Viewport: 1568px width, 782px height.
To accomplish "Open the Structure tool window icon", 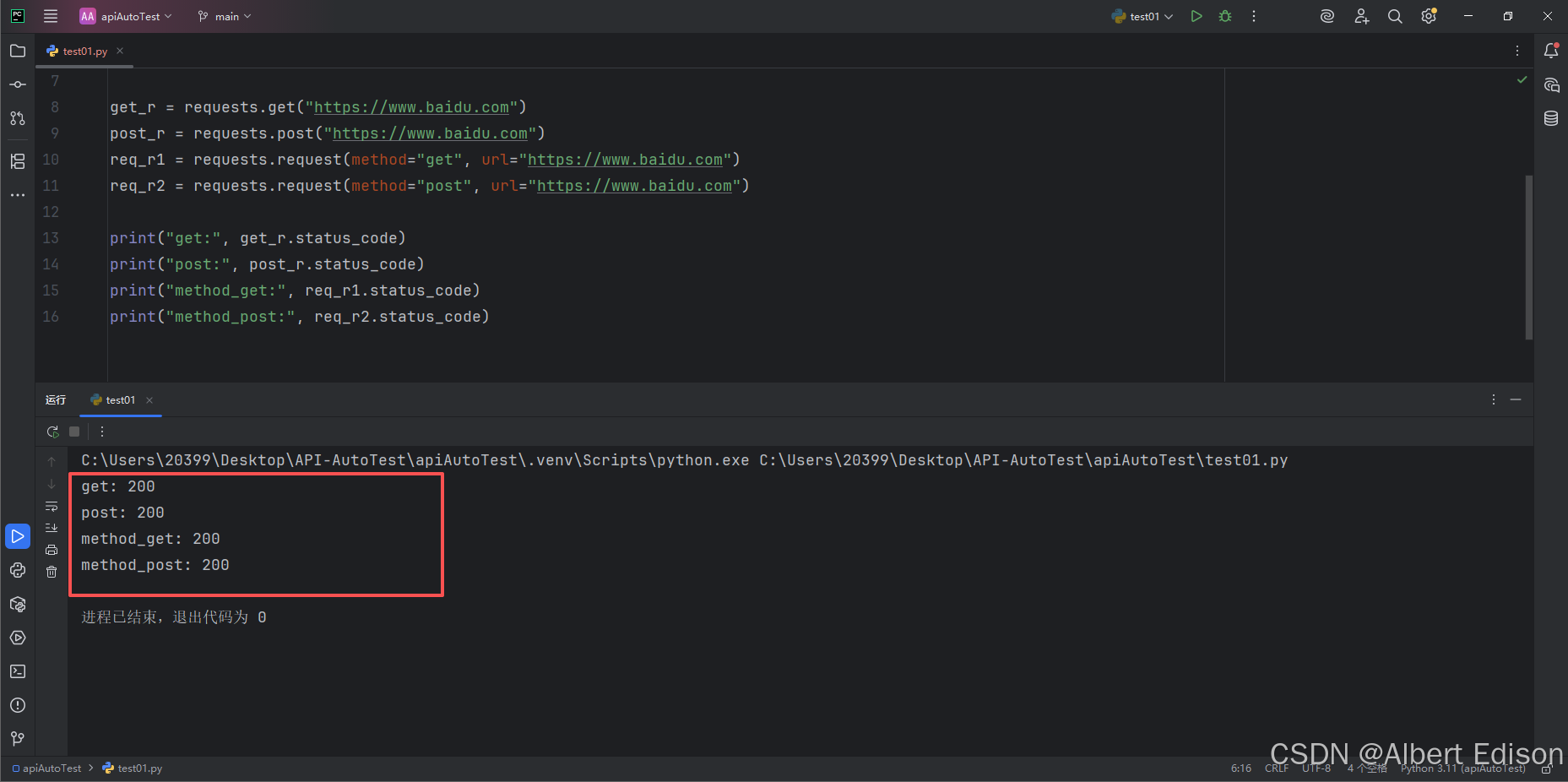I will (18, 161).
